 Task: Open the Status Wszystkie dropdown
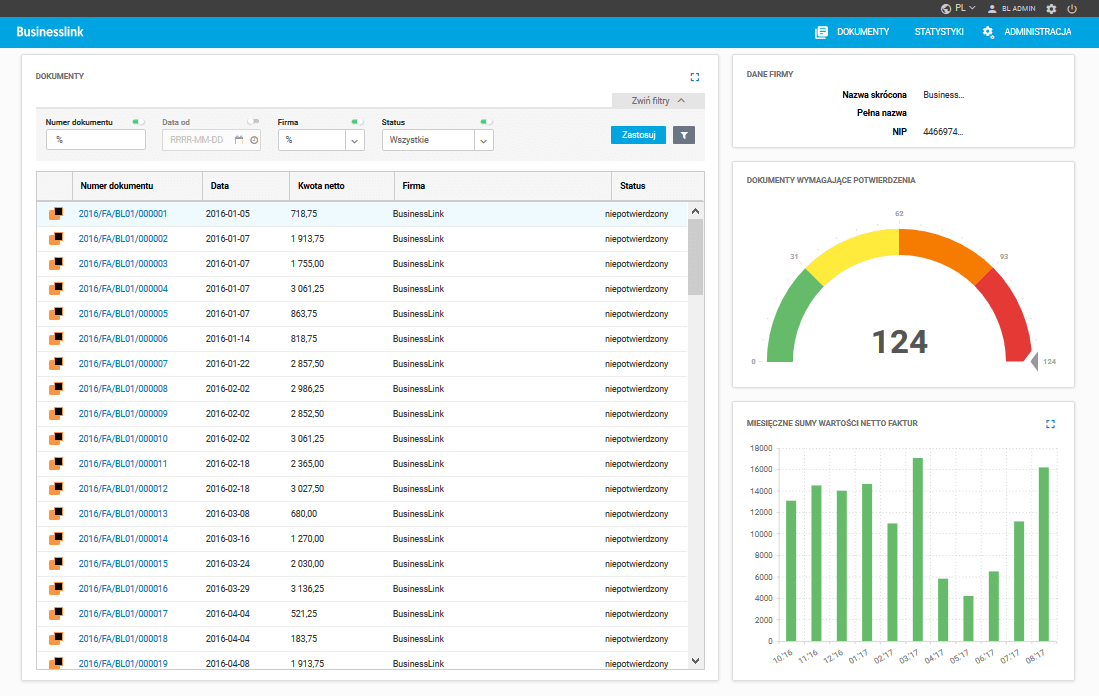(x=437, y=140)
